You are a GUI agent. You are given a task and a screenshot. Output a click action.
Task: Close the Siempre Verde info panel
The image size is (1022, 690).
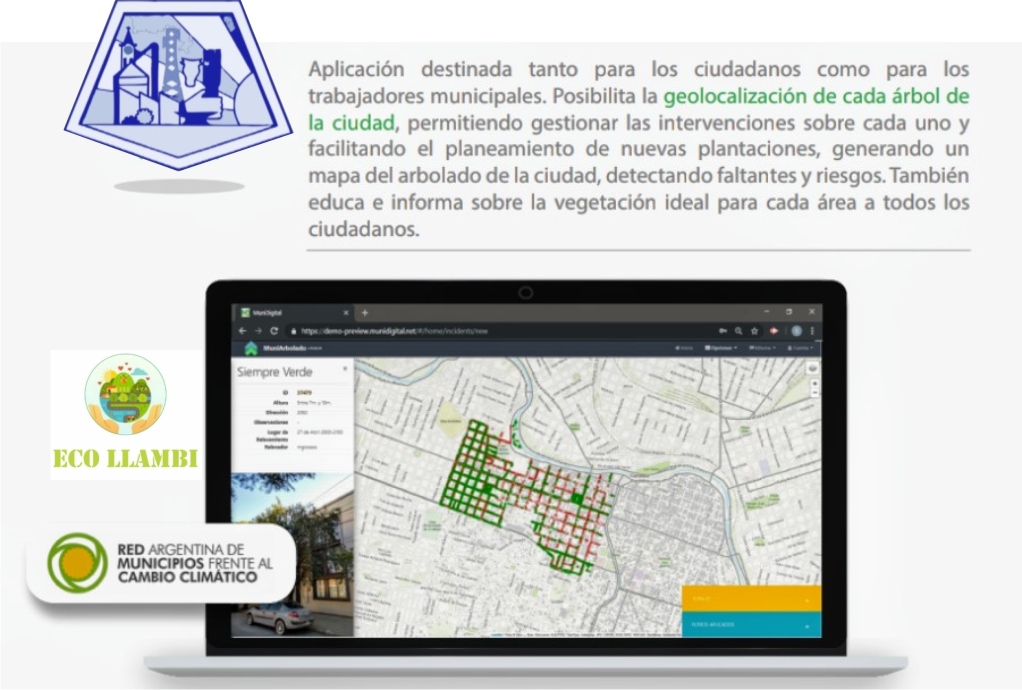[345, 369]
